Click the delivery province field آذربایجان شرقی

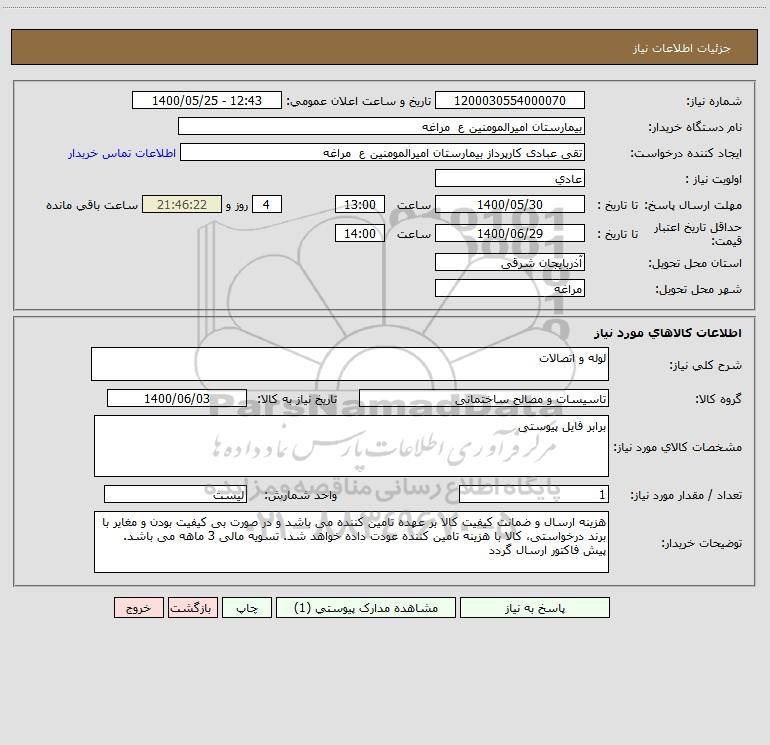coord(510,262)
